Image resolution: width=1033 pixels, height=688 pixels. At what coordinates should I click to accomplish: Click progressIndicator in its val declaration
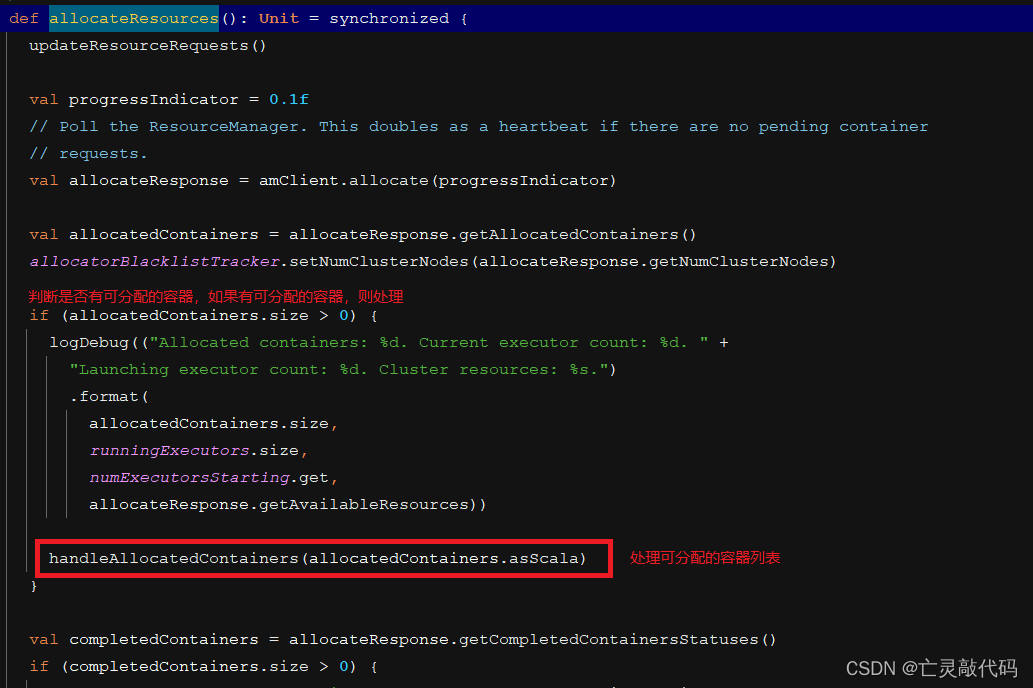(x=154, y=100)
